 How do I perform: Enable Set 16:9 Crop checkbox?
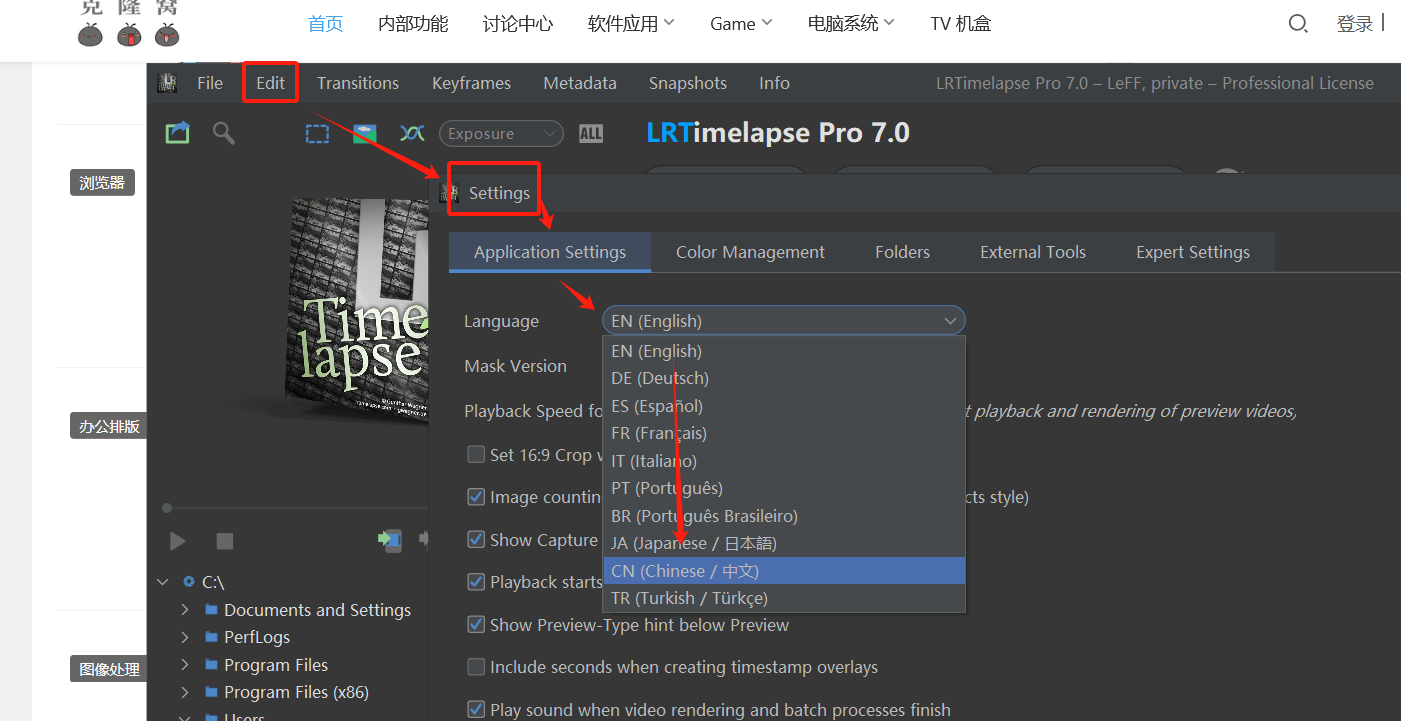pos(476,454)
